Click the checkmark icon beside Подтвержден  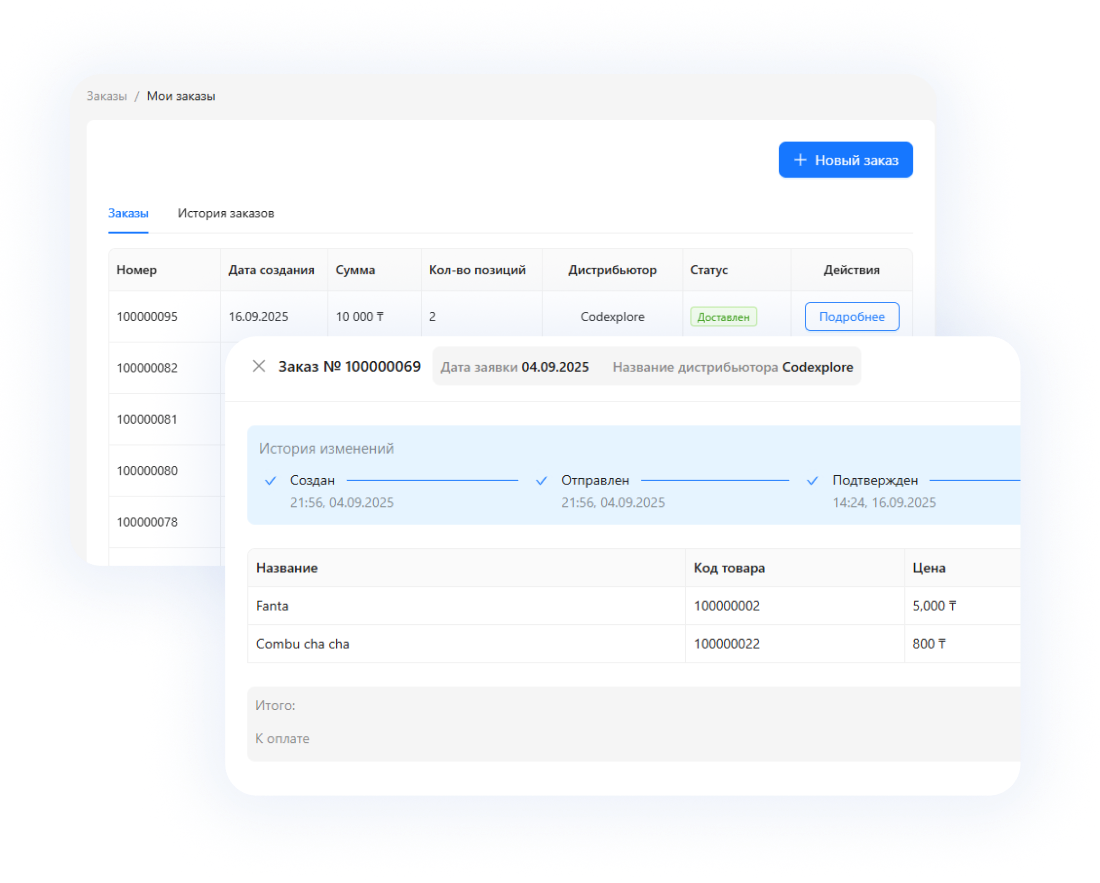pos(812,481)
